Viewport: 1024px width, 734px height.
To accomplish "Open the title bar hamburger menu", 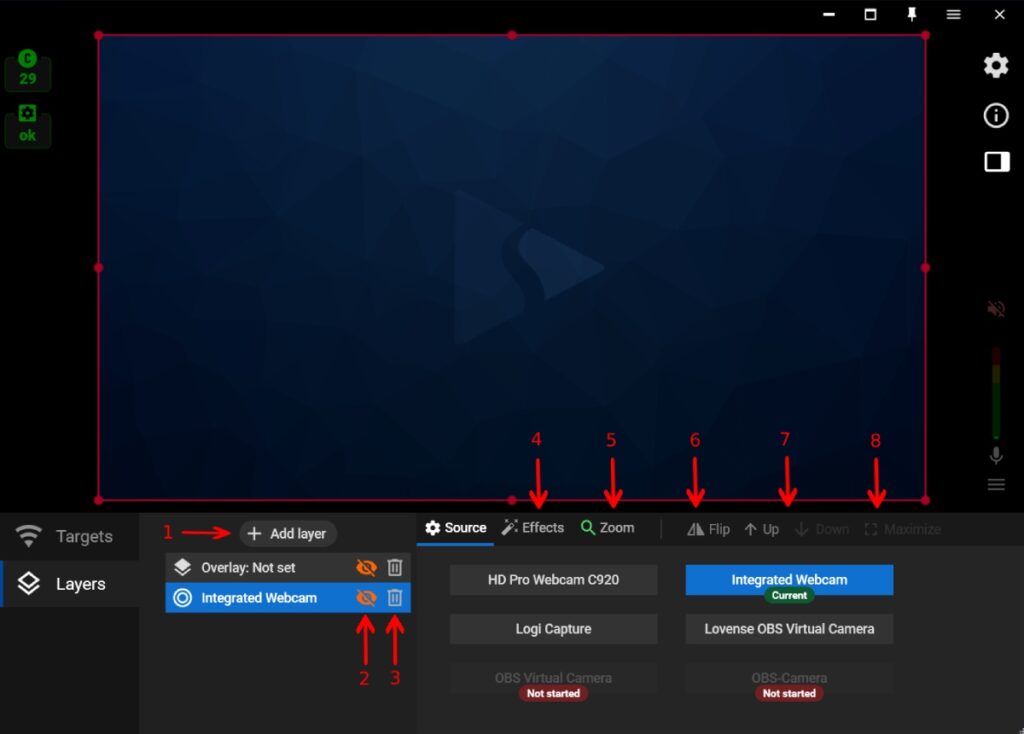I will click(954, 15).
